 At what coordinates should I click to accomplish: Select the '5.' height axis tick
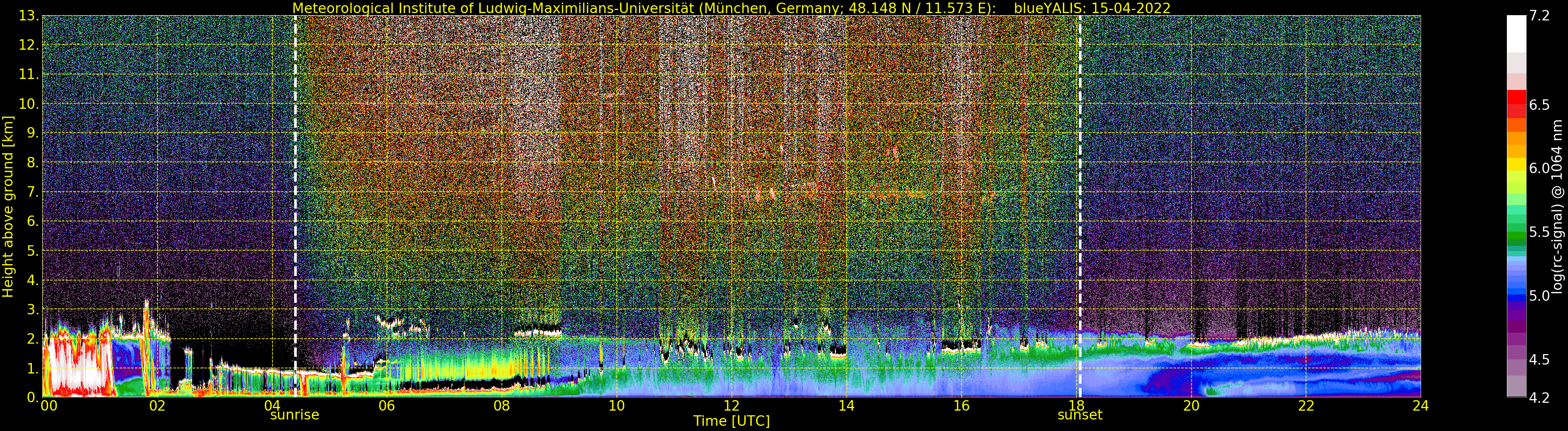point(33,251)
